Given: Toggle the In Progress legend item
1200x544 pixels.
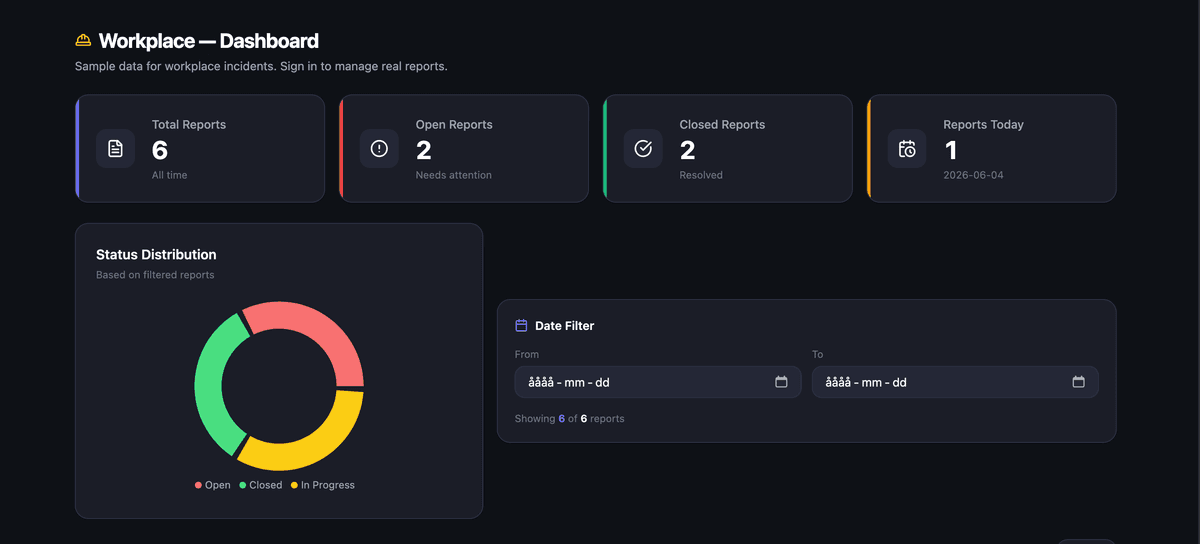Looking at the screenshot, I should (322, 485).
